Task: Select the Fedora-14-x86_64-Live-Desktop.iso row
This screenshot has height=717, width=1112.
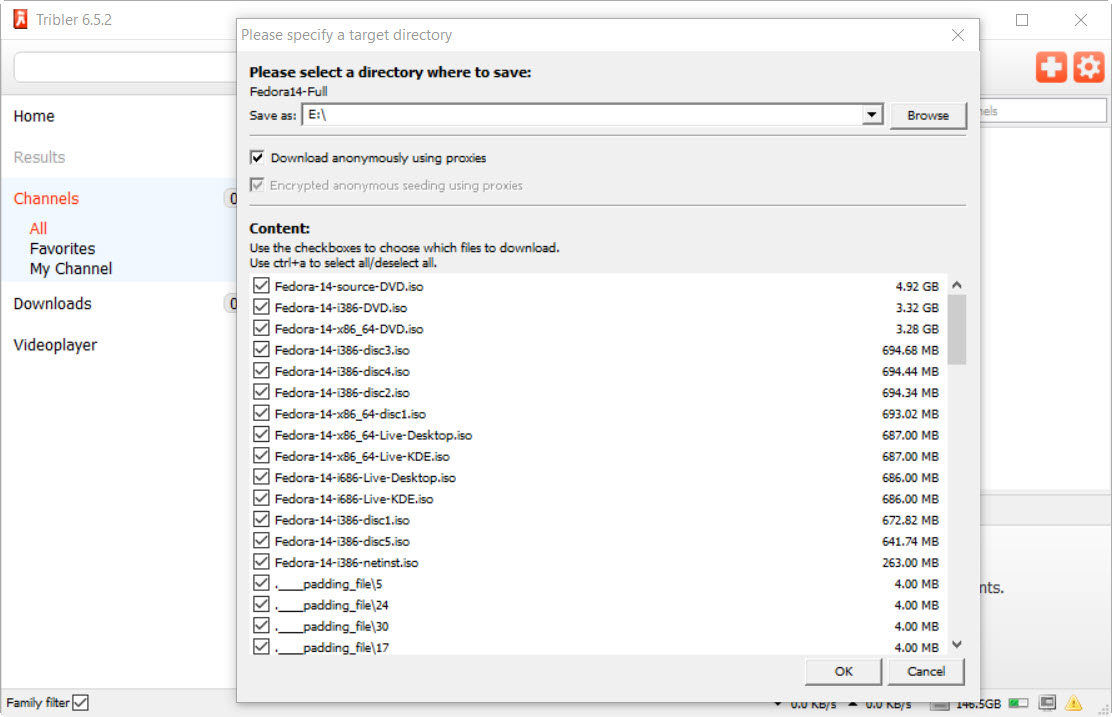Action: click(x=599, y=435)
